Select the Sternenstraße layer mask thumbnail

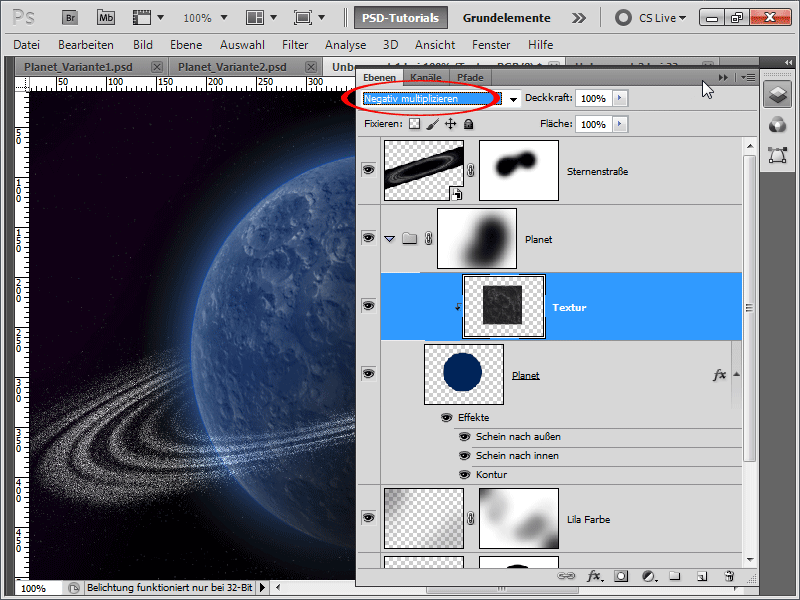coord(519,170)
